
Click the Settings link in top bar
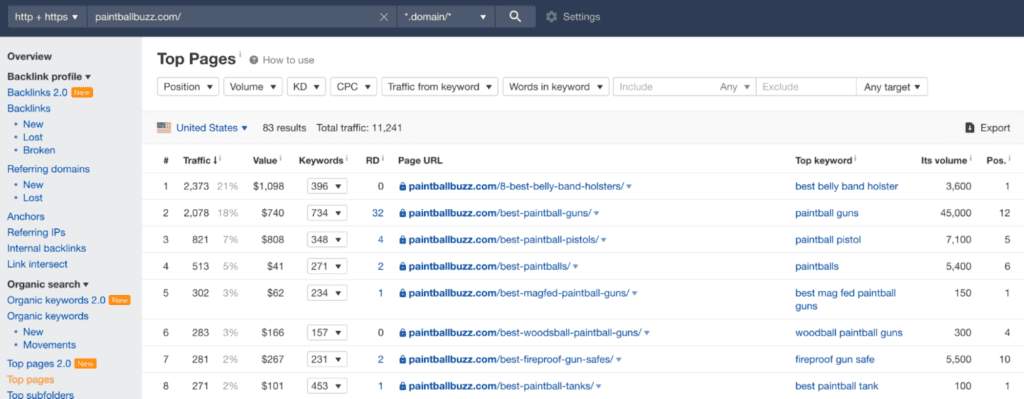coord(581,17)
